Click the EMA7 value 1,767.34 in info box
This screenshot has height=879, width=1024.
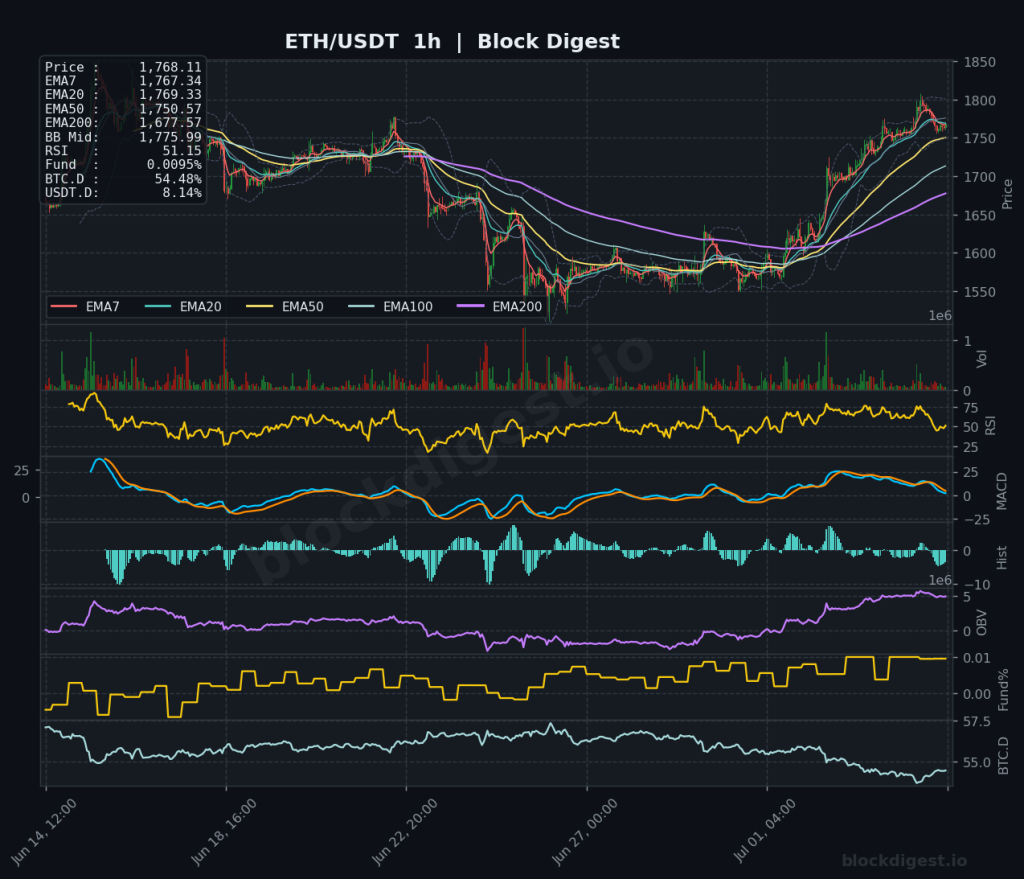point(170,81)
